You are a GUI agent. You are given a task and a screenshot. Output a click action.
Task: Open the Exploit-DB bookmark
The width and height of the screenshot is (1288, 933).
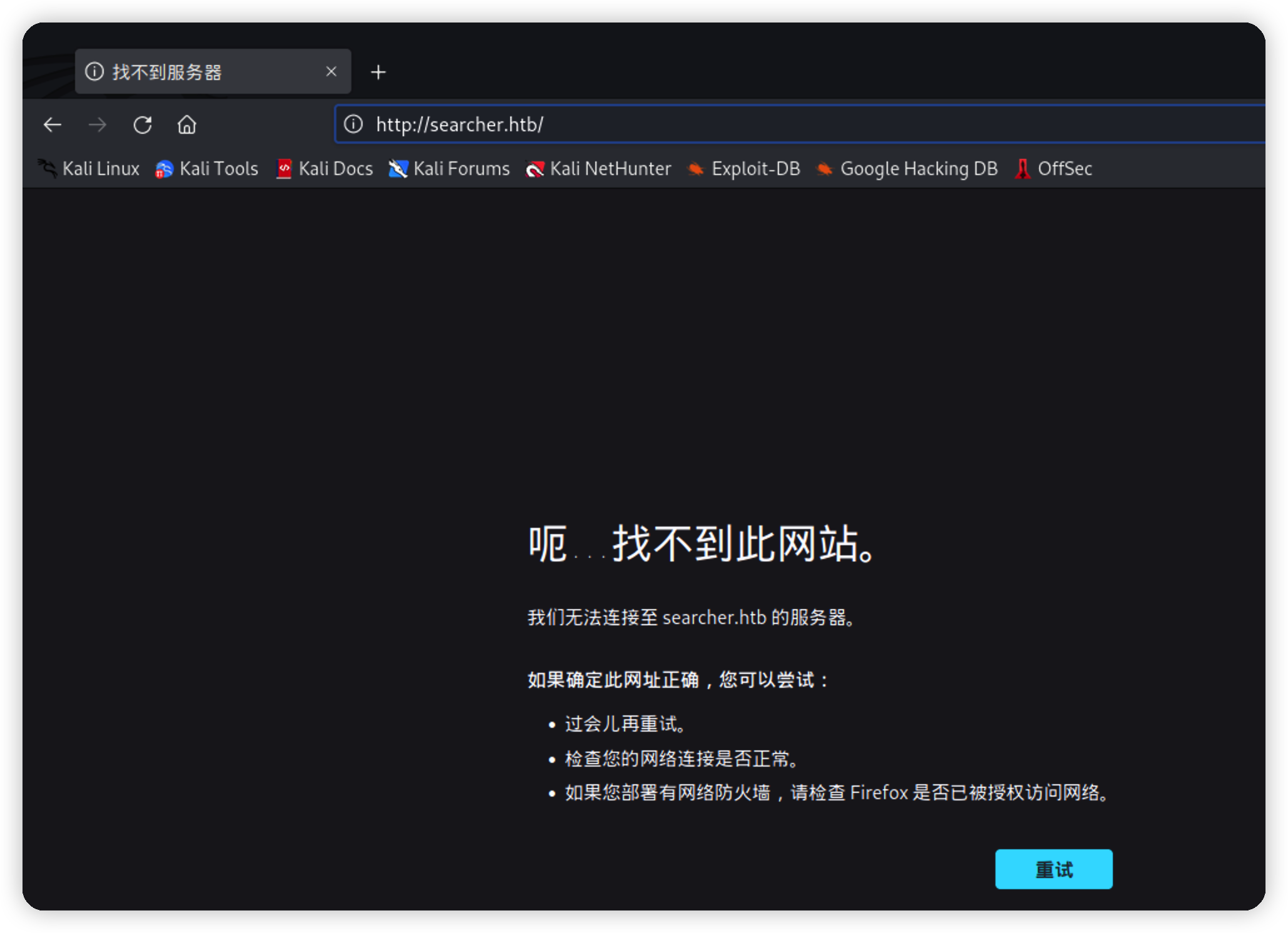point(744,169)
